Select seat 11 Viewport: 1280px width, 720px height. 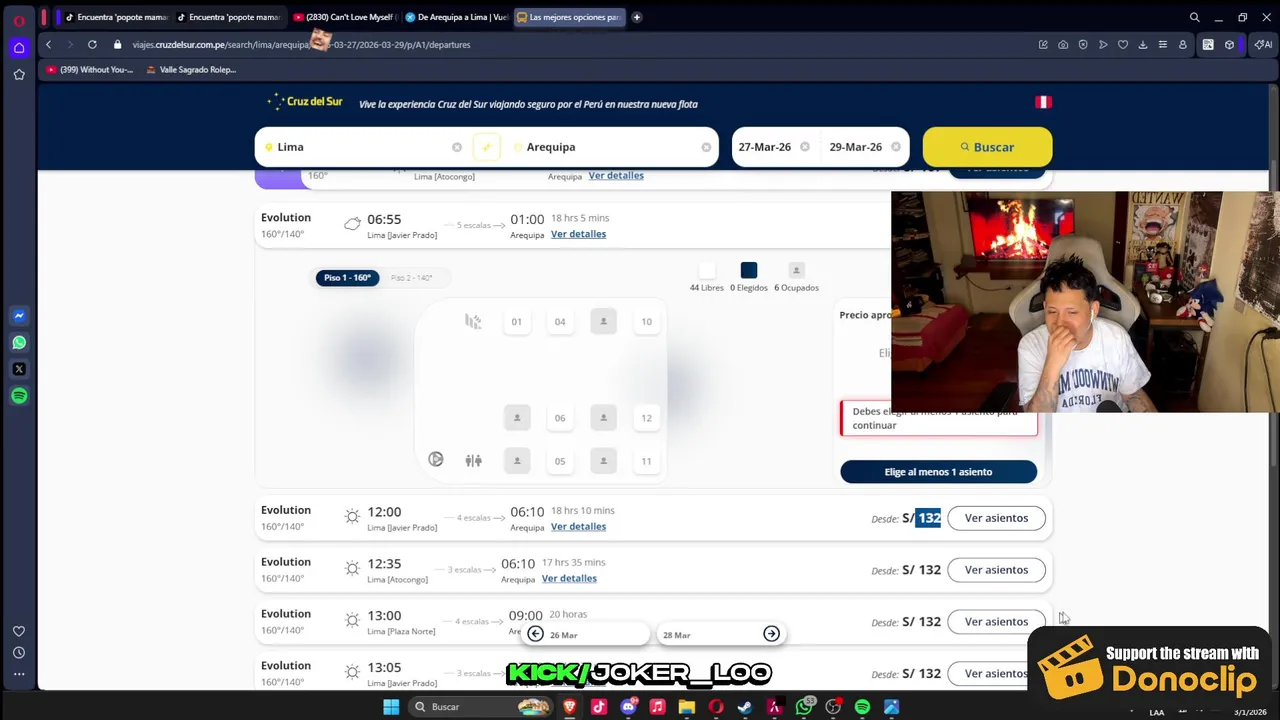[646, 461]
